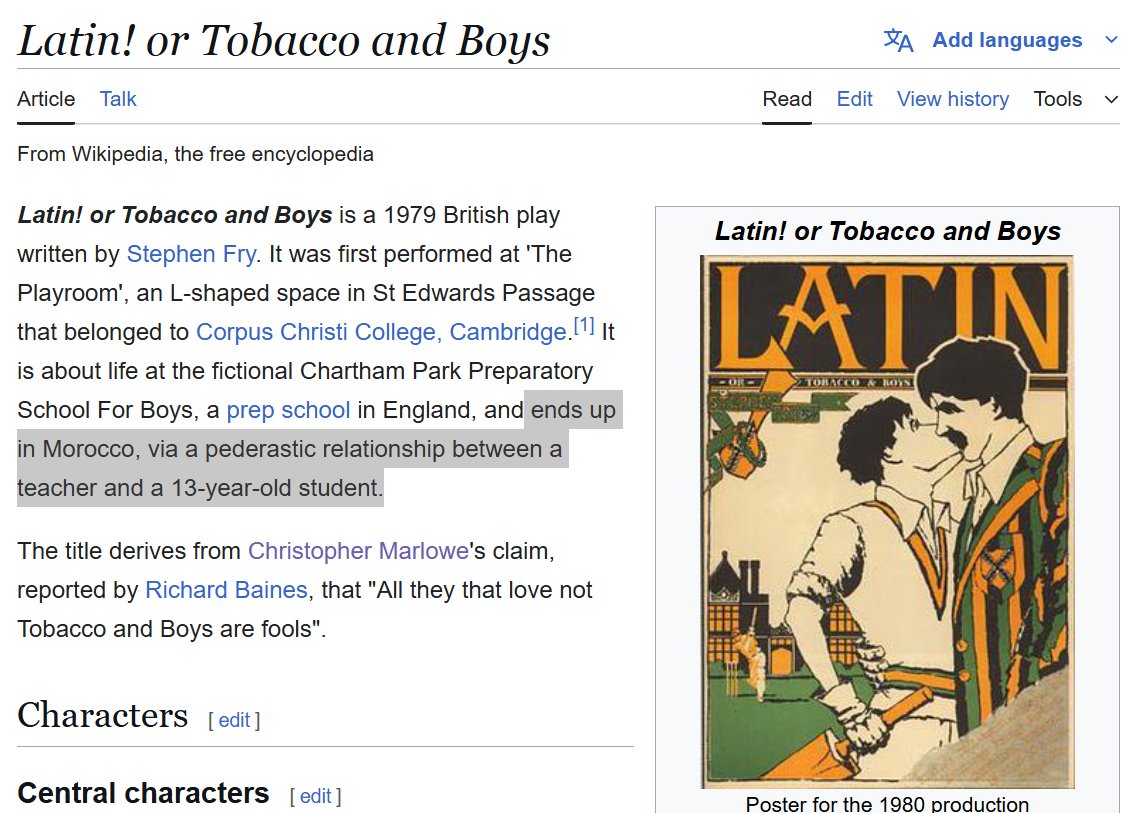Select the Read tab
Image resolution: width=1143 pixels, height=813 pixels.
[x=787, y=99]
